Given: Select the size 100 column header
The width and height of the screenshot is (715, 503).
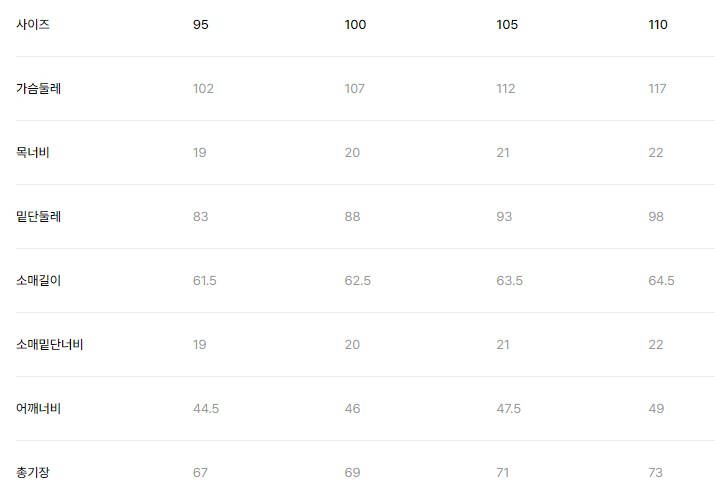Looking at the screenshot, I should 355,25.
